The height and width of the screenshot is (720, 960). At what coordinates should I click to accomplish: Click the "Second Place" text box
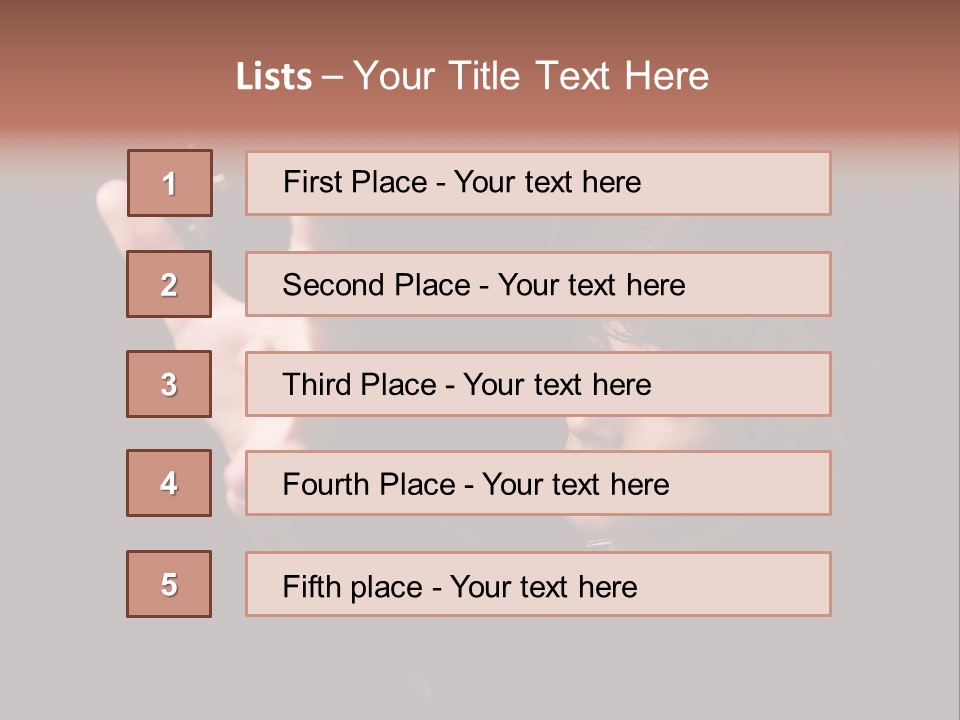[538, 284]
